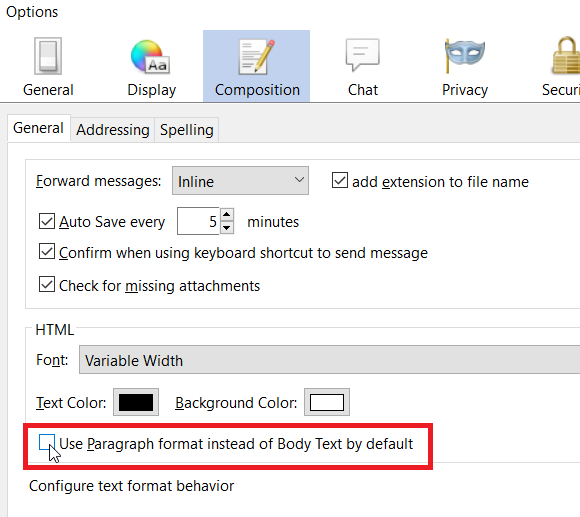Screen dimensions: 580x517
Task: Open the Font Variable Width dropdown
Action: tap(330, 360)
